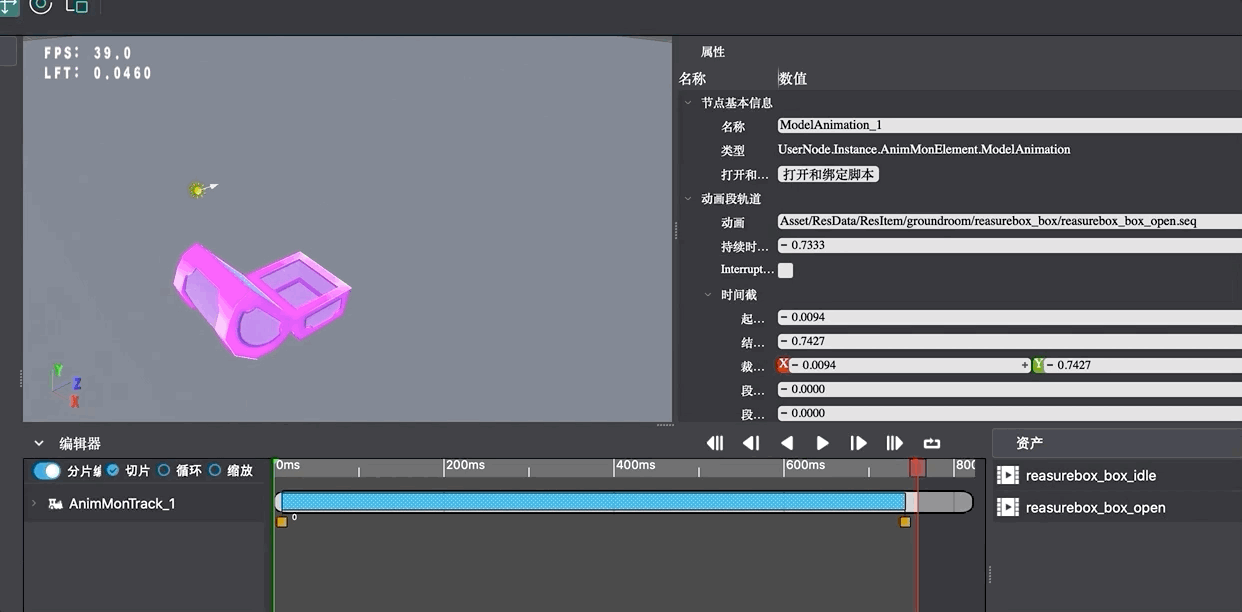
Task: Click the UserNode.Instance.AnimMonElement.ModelAnimation type text
Action: [x=924, y=150]
